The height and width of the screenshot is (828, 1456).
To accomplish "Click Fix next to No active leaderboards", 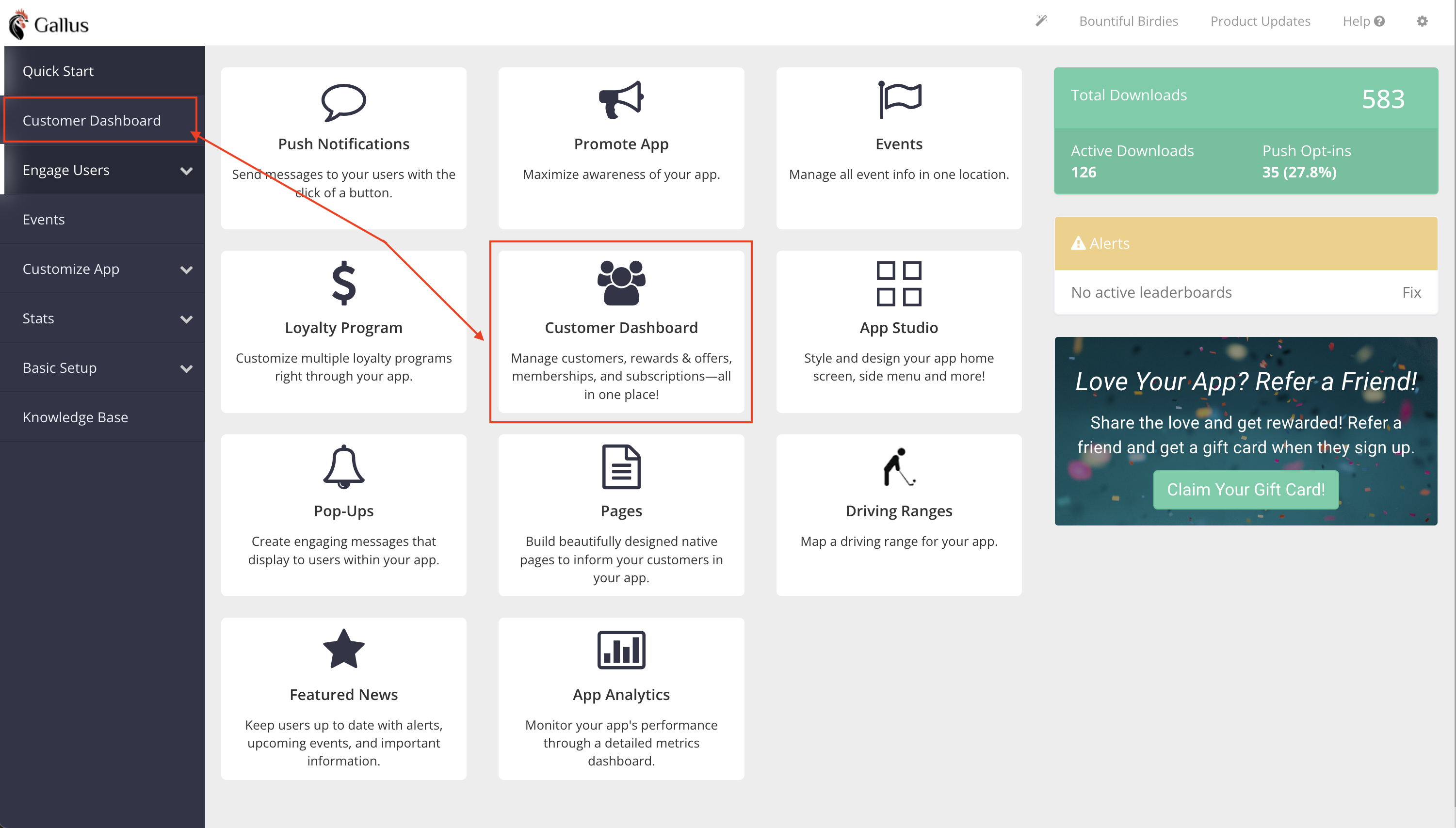I will 1411,292.
